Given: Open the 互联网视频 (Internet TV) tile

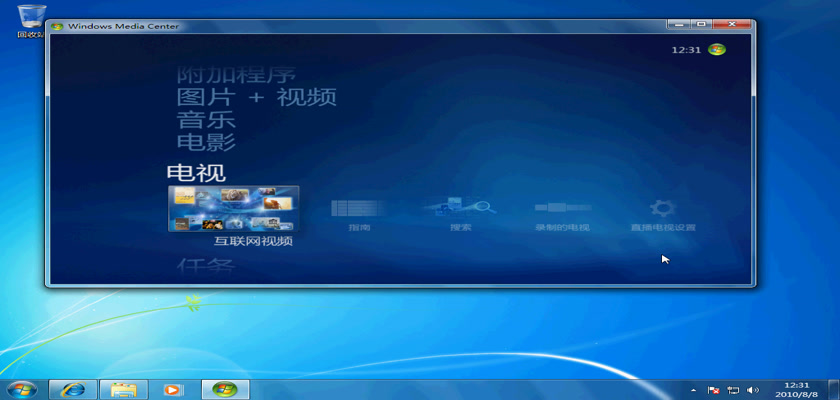Looking at the screenshot, I should click(233, 209).
